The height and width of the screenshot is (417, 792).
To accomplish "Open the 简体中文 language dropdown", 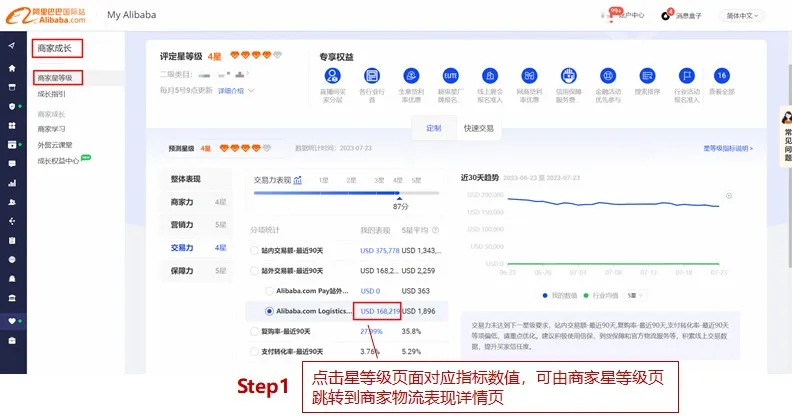I will [742, 16].
